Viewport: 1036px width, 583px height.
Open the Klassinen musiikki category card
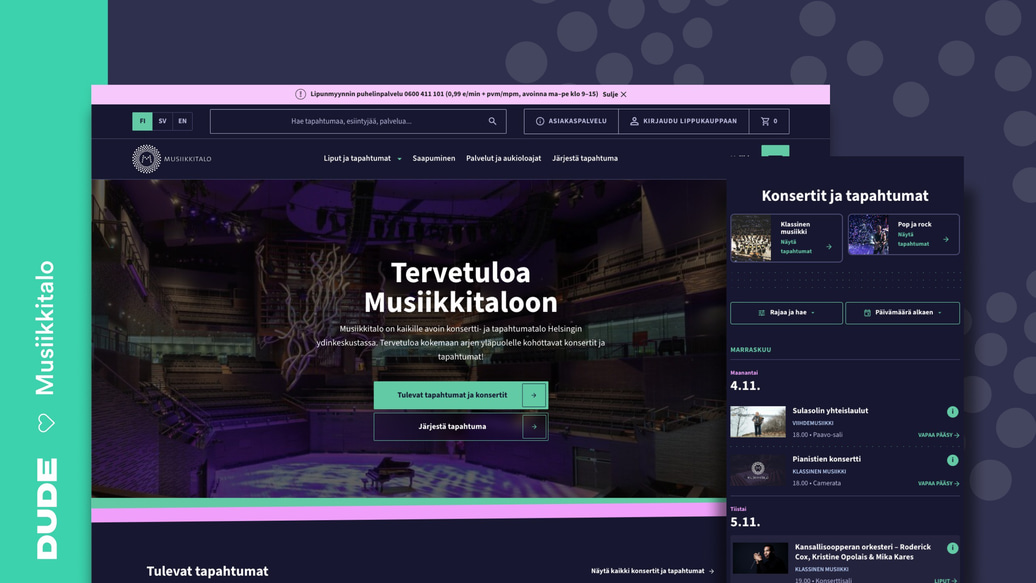(786, 238)
